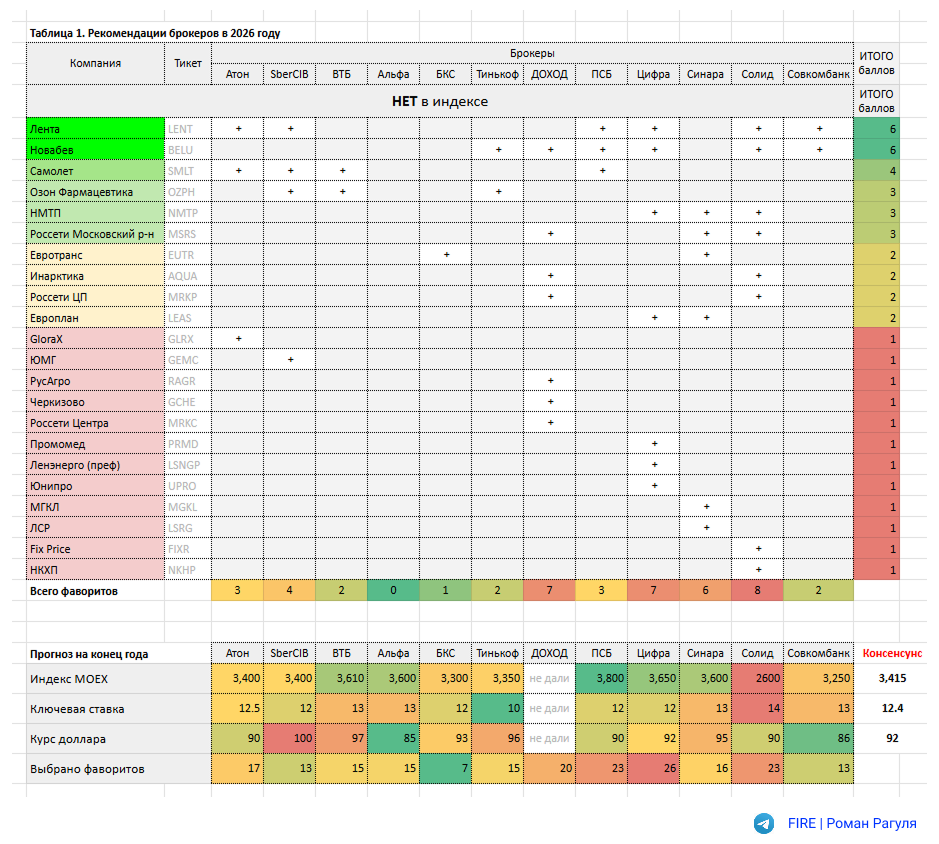Click the 'Индекс МОЕХ' row label

pyautogui.click(x=119, y=679)
